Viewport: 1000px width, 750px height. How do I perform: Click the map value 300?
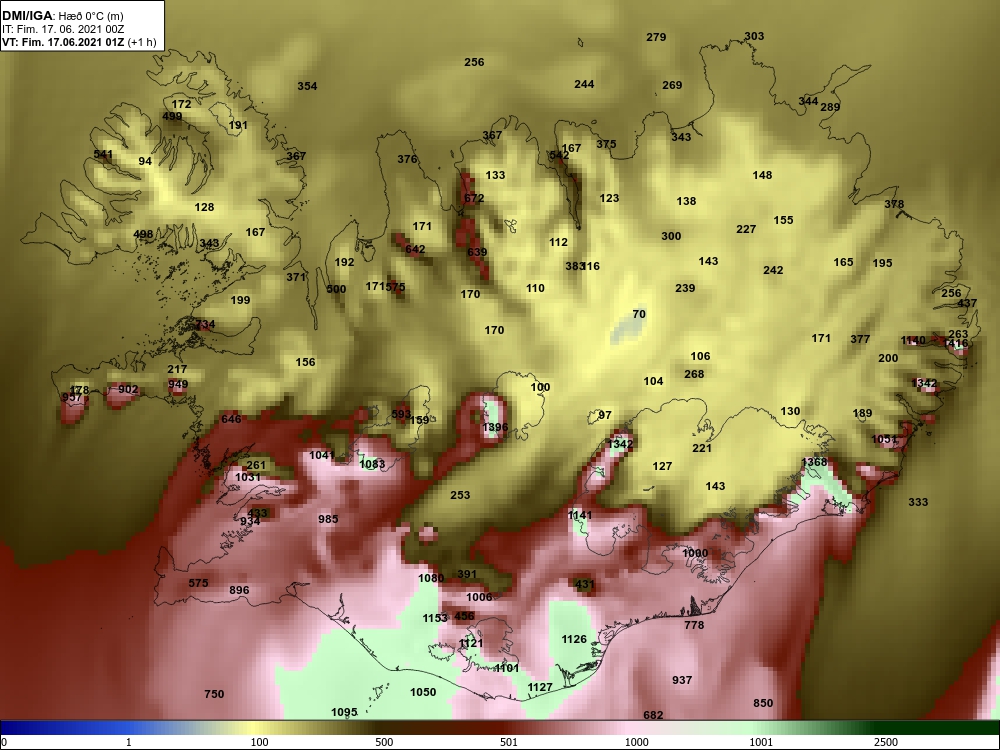671,236
